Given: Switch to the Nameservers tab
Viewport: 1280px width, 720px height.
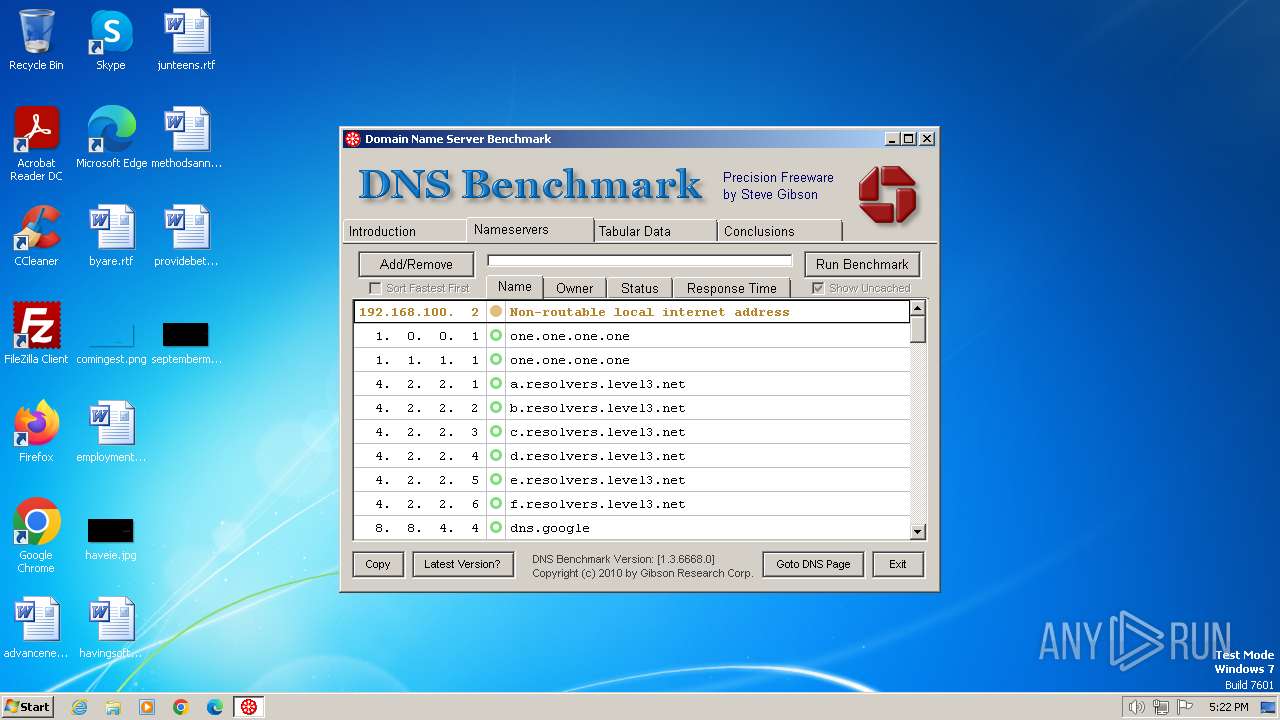Looking at the screenshot, I should pos(530,230).
